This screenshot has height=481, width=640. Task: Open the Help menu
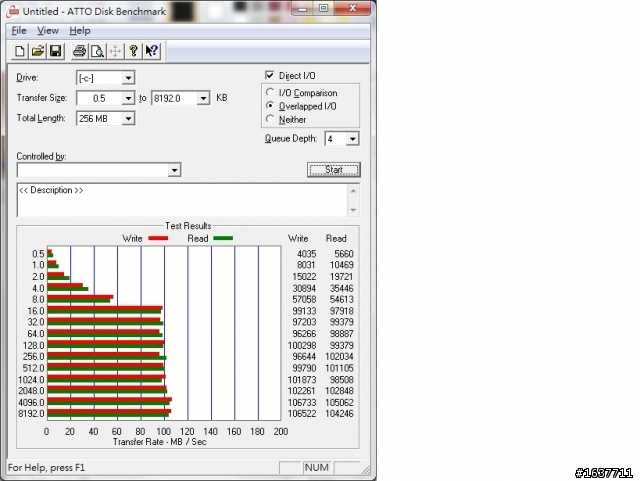point(80,31)
